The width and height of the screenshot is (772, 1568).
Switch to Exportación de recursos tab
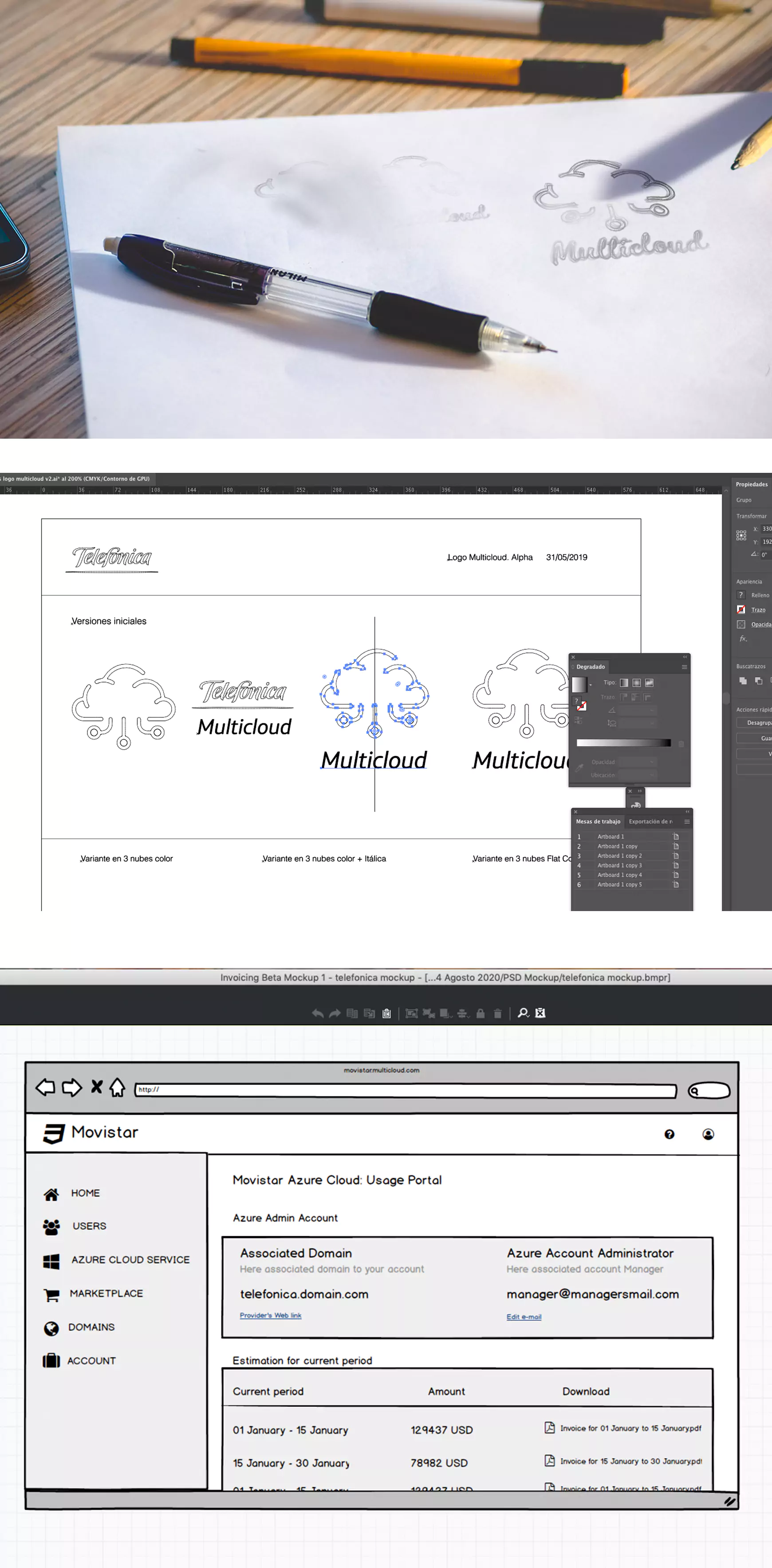[650, 821]
